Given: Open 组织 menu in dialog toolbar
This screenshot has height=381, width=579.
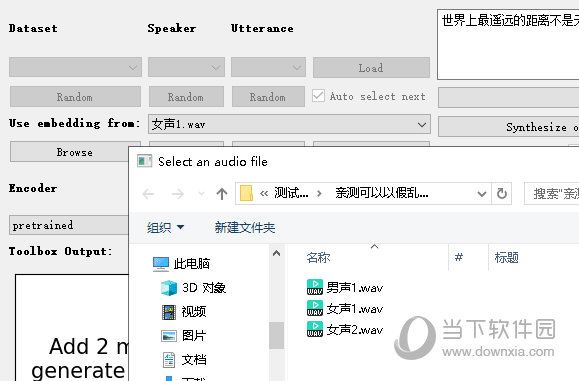Looking at the screenshot, I should [x=165, y=227].
